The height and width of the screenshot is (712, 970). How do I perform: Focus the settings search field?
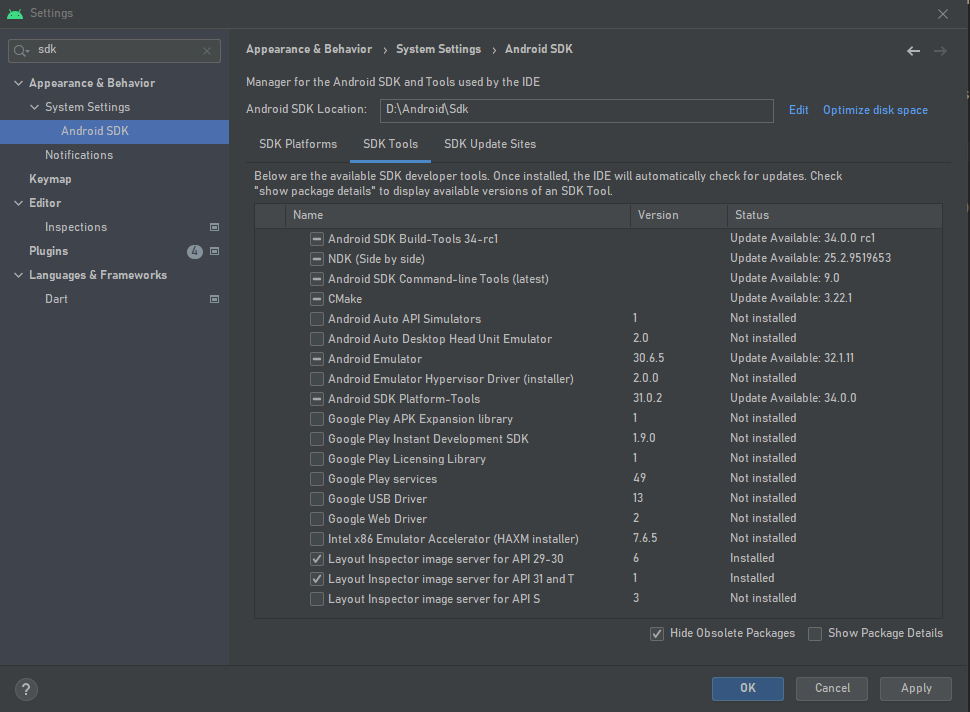[114, 51]
